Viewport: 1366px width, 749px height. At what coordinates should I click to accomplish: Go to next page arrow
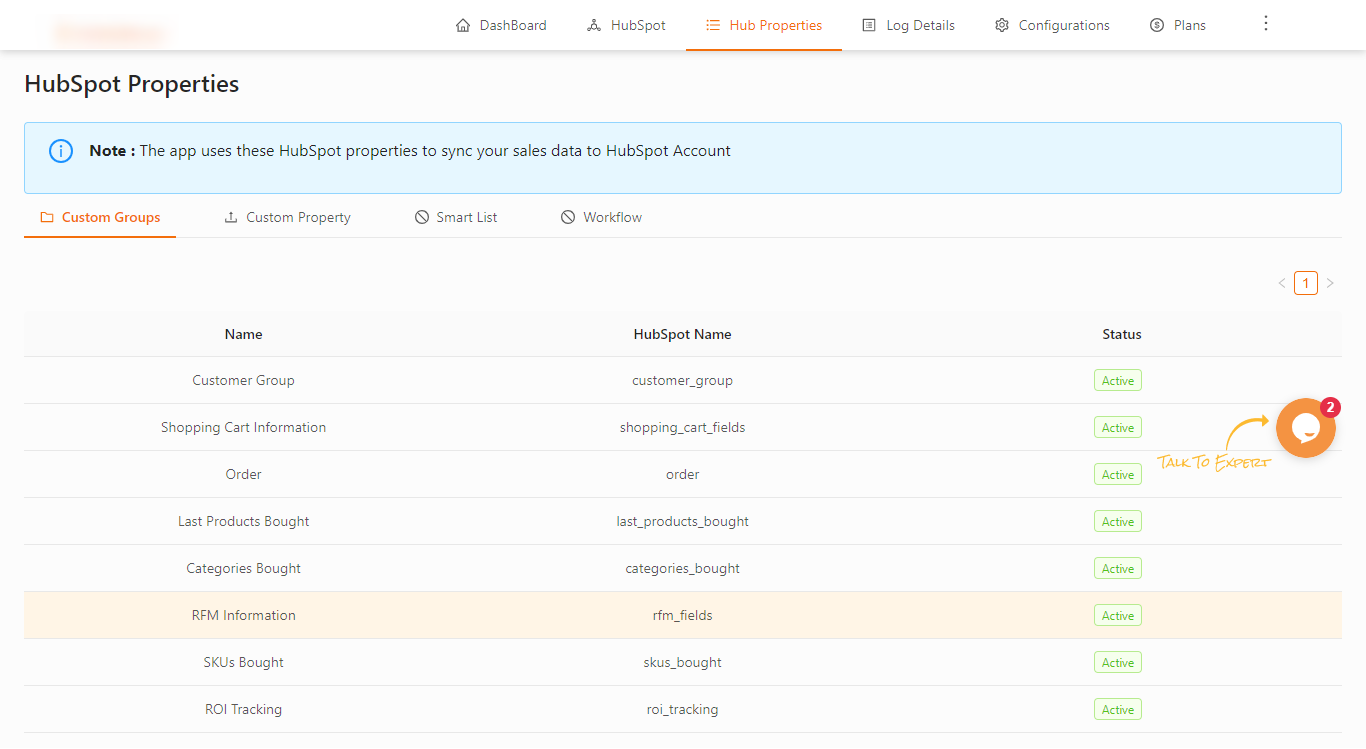tap(1330, 283)
